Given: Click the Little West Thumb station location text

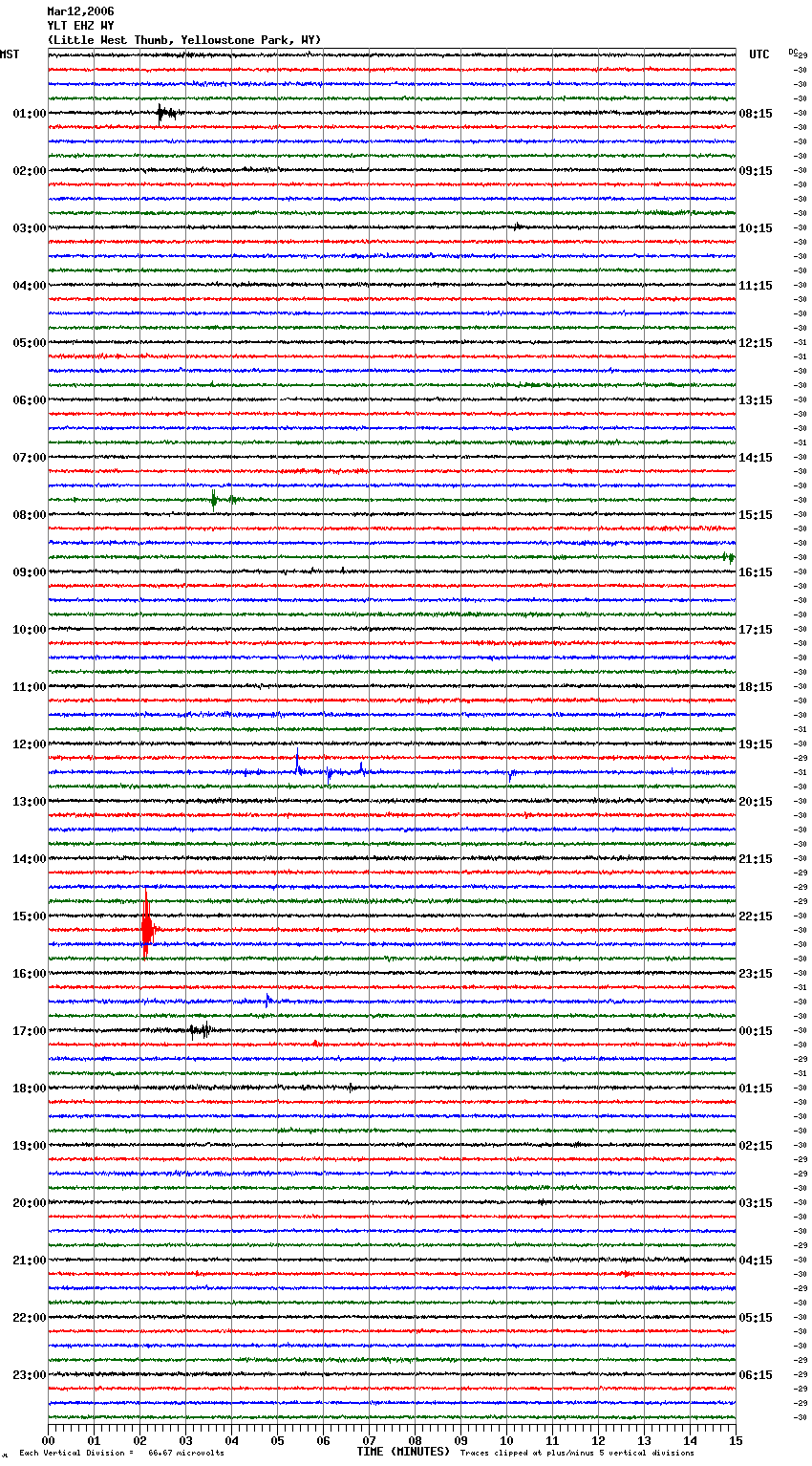Looking at the screenshot, I should coord(184,40).
